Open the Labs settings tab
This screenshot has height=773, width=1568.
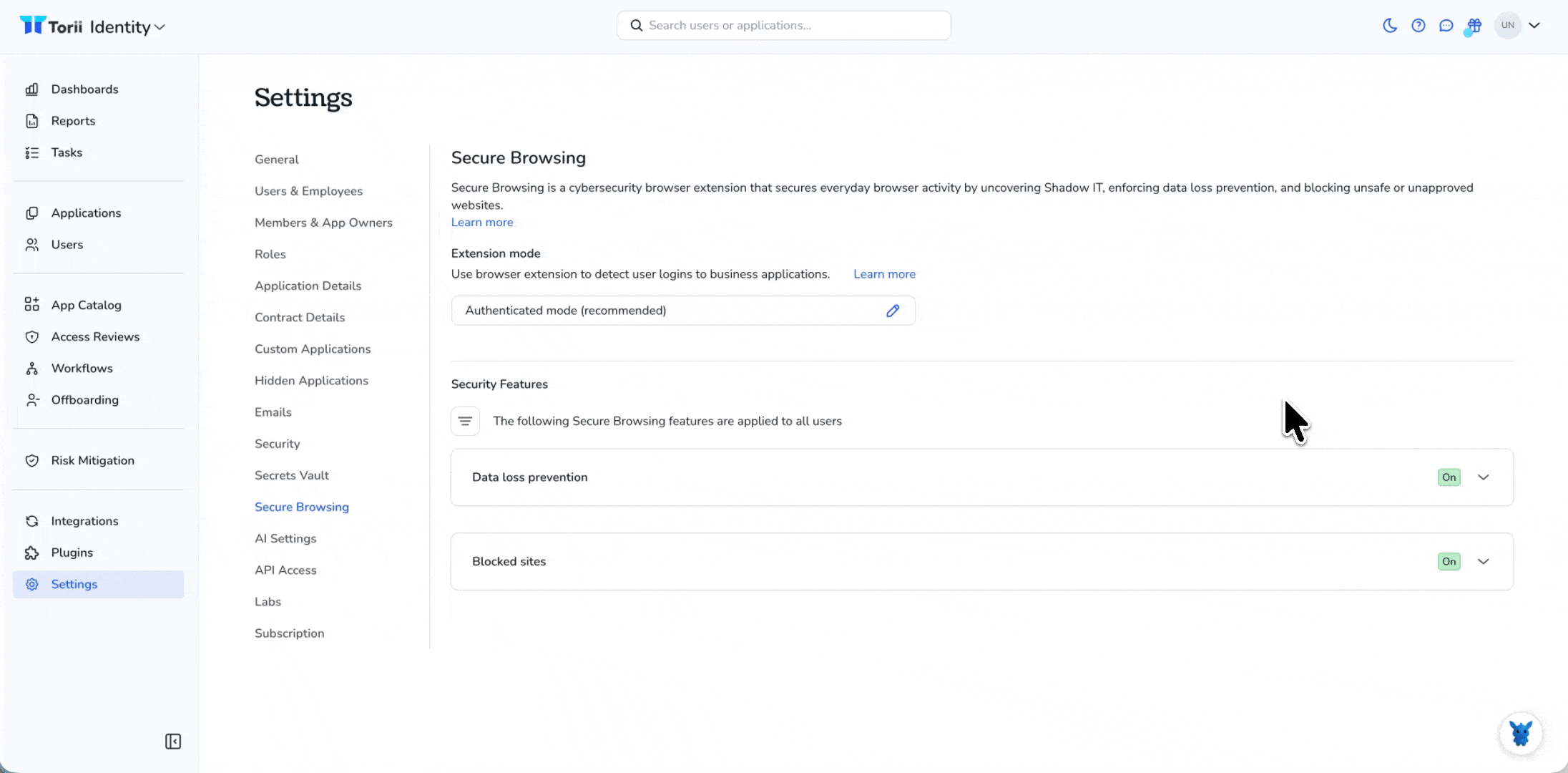(268, 602)
